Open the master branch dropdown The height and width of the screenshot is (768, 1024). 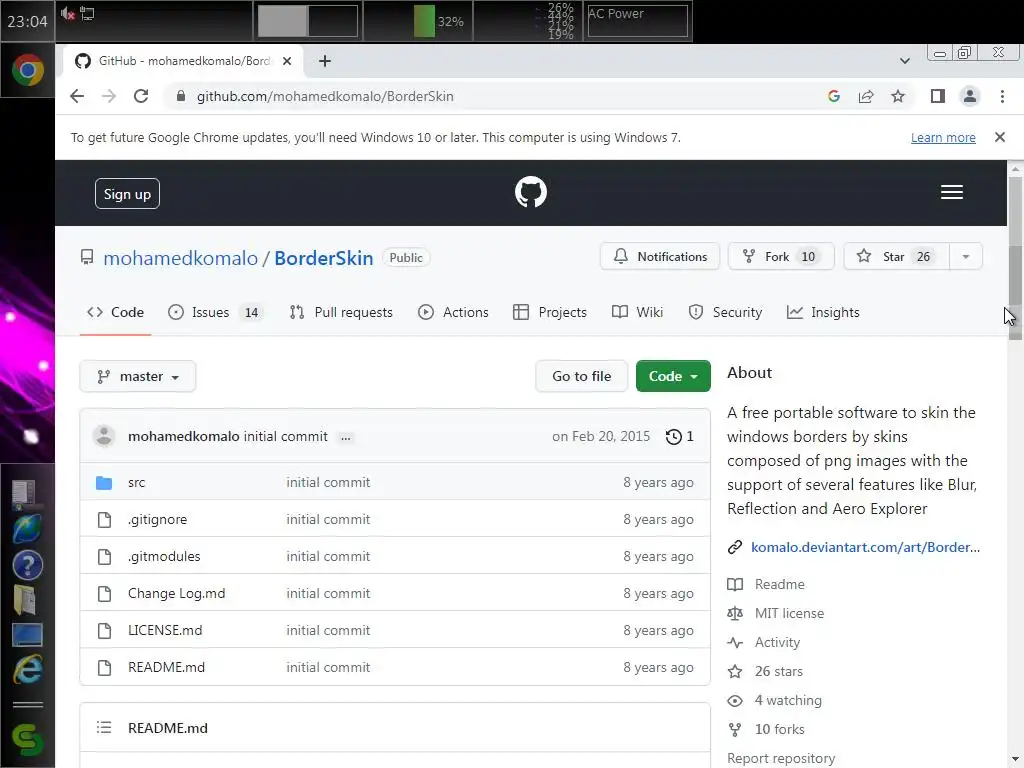pyautogui.click(x=138, y=376)
